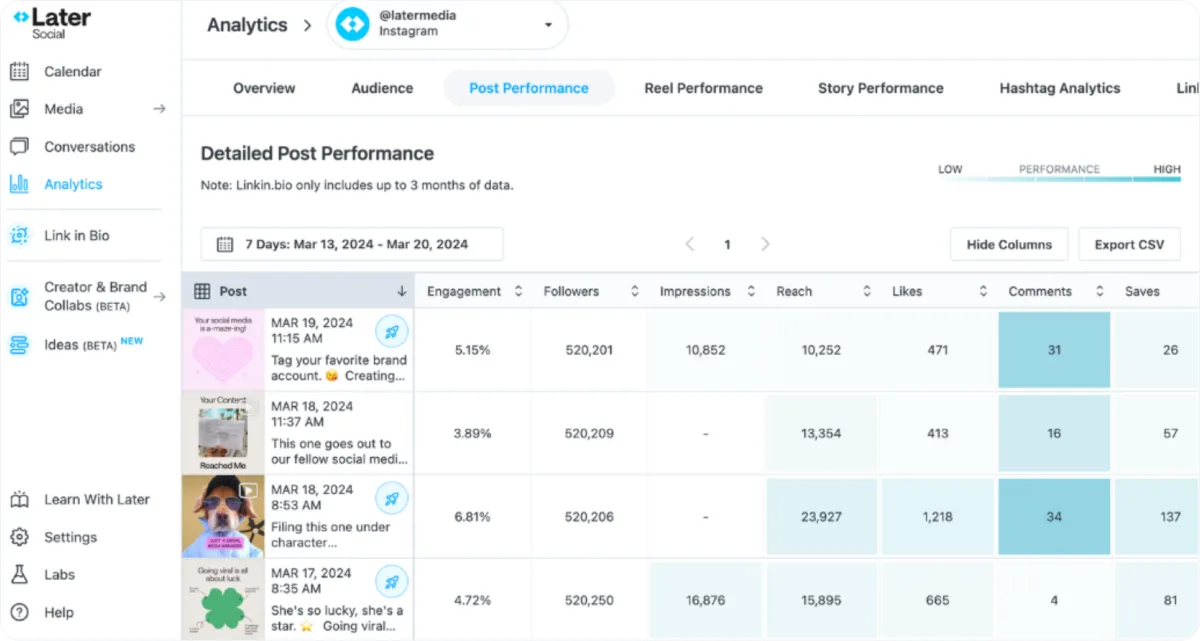The image size is (1200, 641).
Task: Open the Calendar icon in sidebar
Action: click(x=19, y=72)
